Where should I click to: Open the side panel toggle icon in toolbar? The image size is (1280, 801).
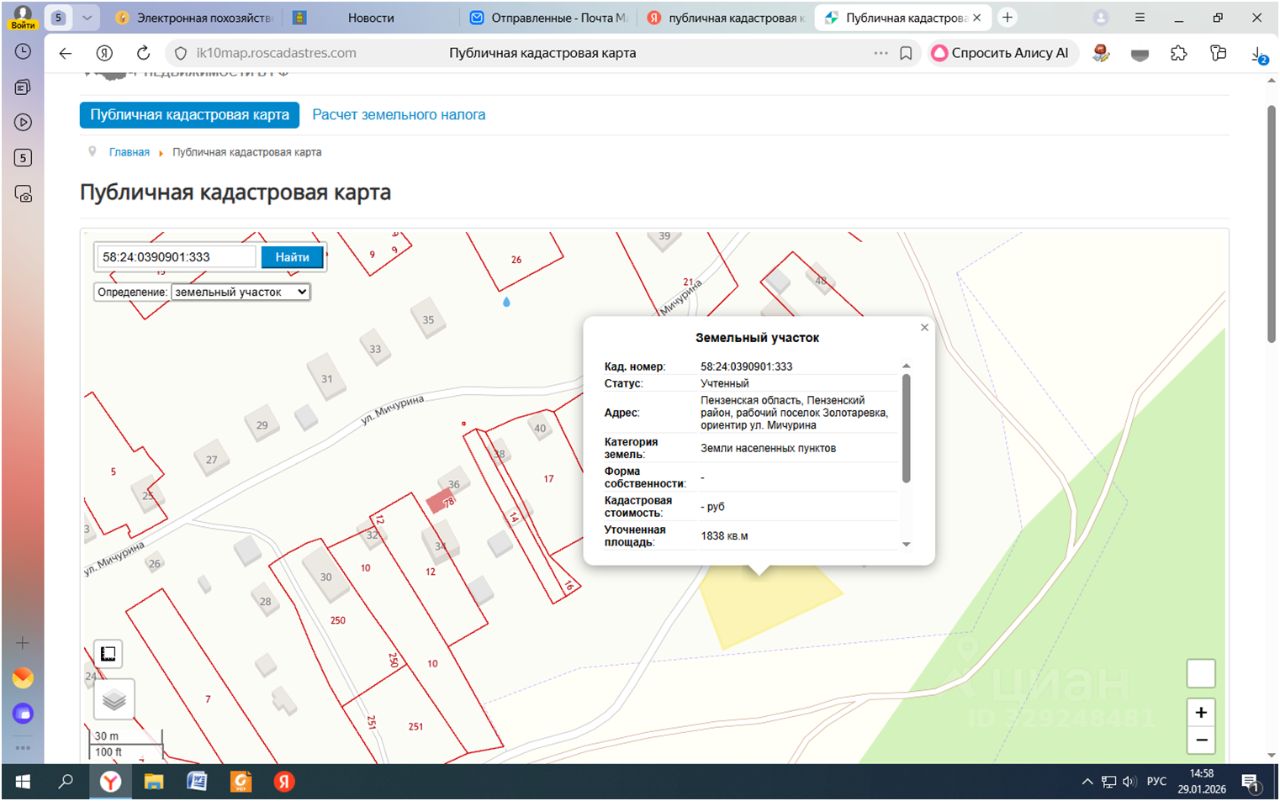point(1217,53)
